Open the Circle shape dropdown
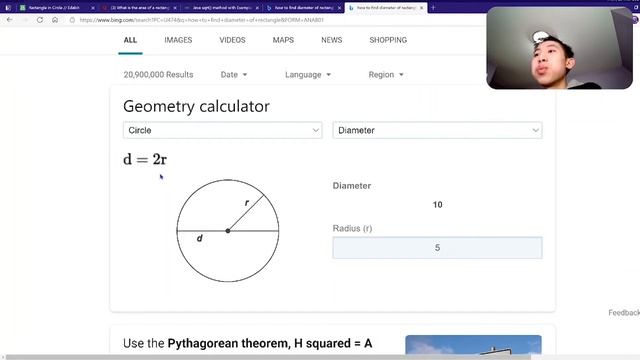This screenshot has width=640, height=360. pos(222,130)
